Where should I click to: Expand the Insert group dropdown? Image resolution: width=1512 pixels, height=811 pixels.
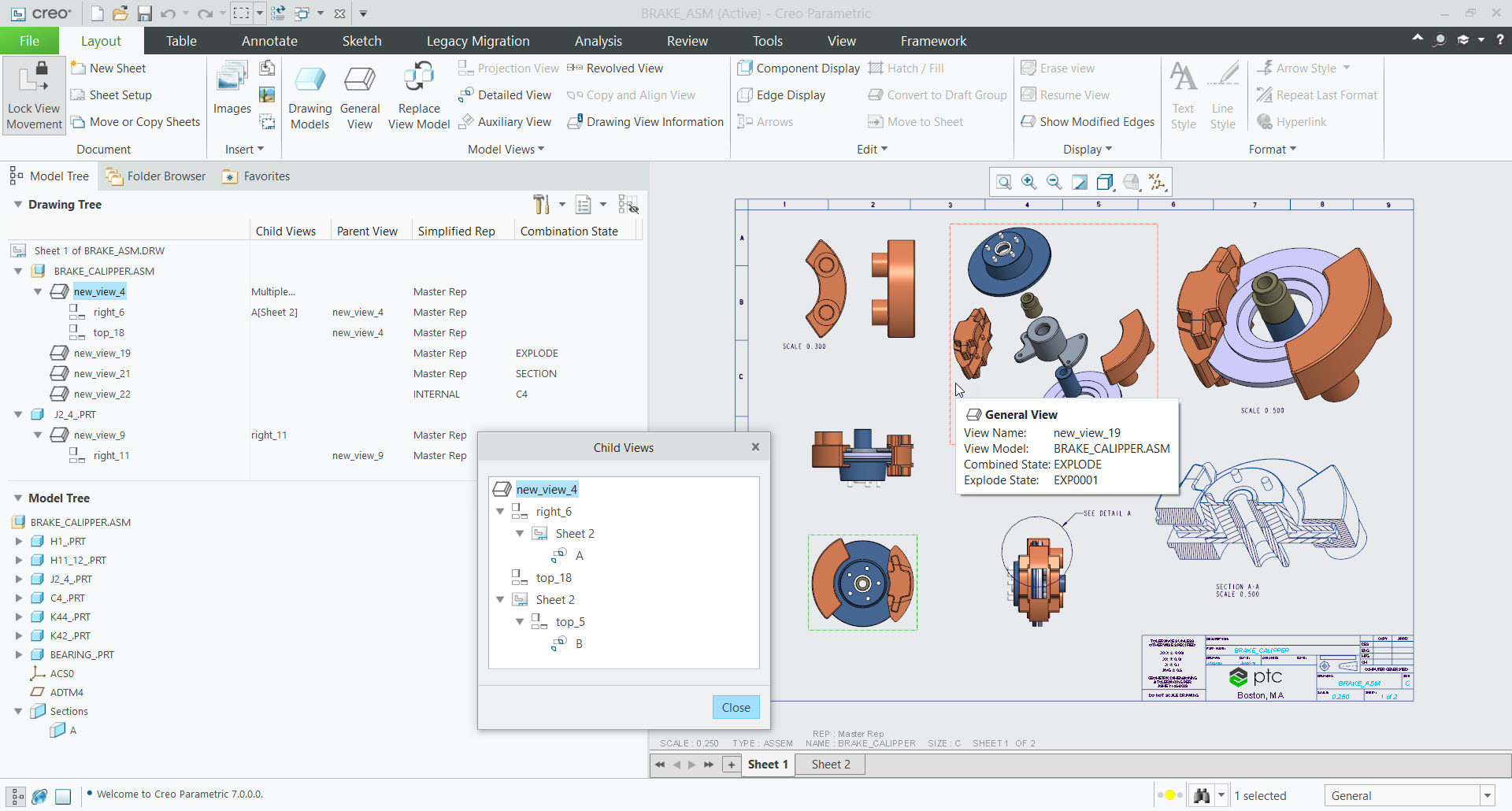click(244, 150)
